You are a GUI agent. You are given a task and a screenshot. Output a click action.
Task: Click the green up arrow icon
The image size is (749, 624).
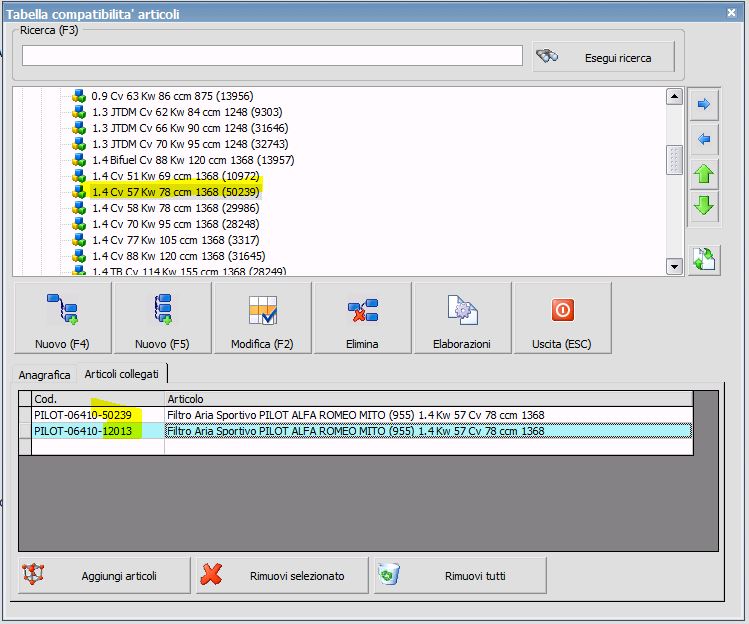click(704, 174)
